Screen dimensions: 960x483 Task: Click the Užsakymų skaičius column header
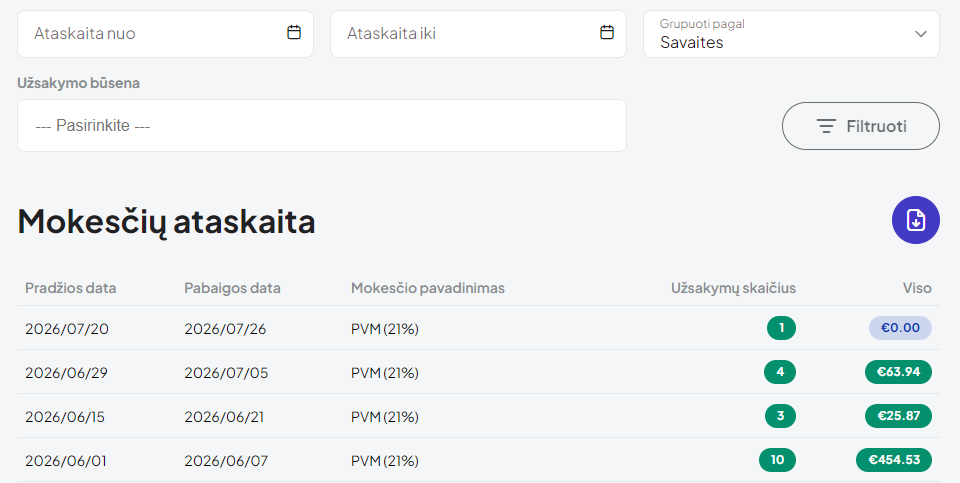coord(733,288)
